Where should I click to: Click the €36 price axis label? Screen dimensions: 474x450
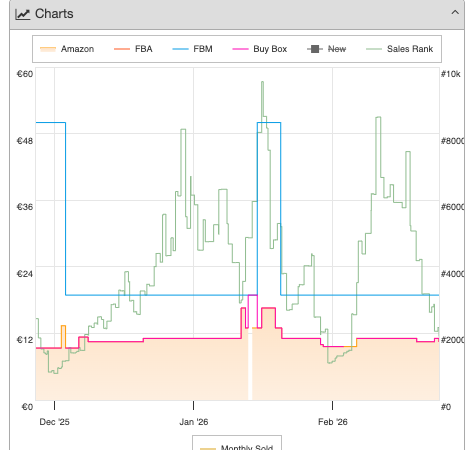pyautogui.click(x=25, y=207)
